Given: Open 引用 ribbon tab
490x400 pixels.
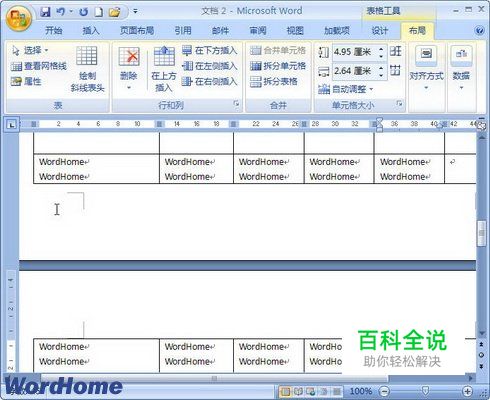Looking at the screenshot, I should 183,31.
